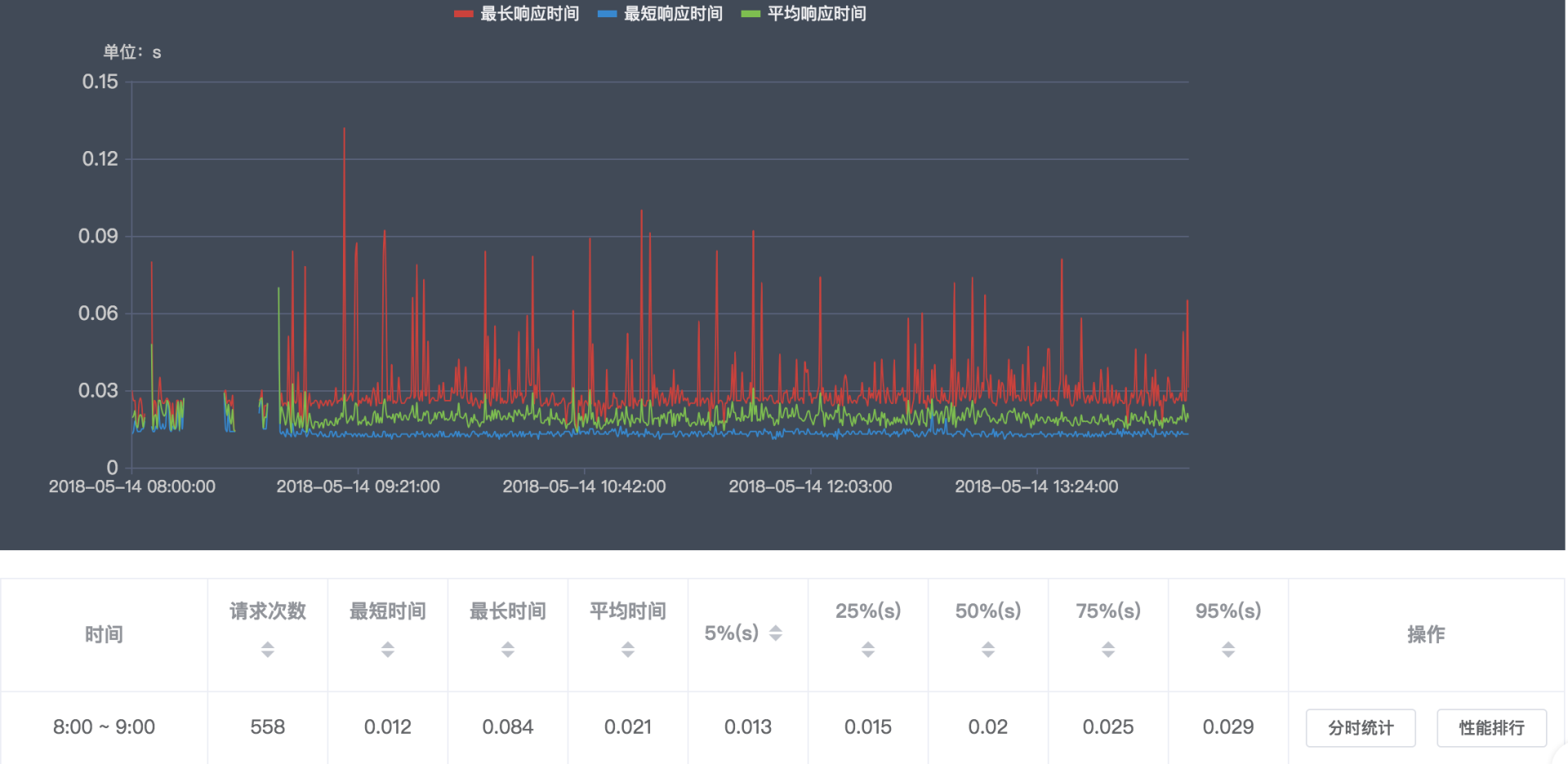This screenshot has height=764, width=1568.
Task: Click the red 最长响应时间 legend swatch
Action: point(464,14)
